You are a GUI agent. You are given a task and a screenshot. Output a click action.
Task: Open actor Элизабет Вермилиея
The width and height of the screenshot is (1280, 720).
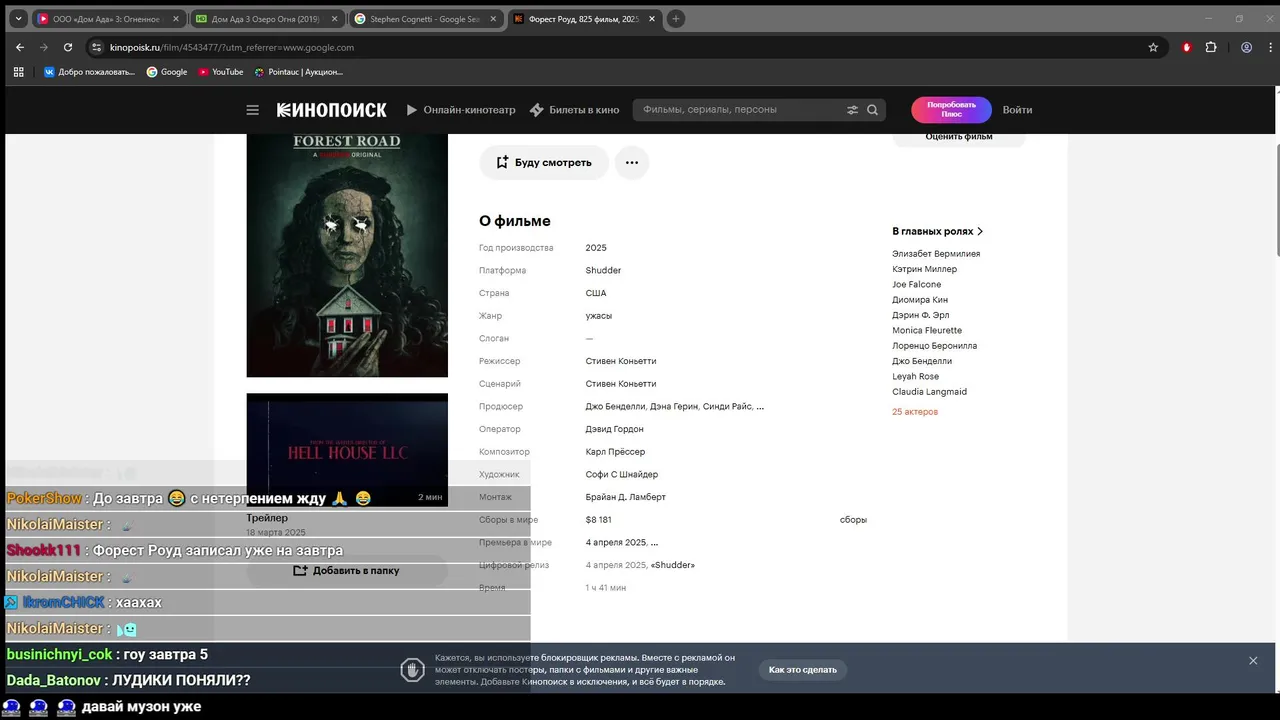pyautogui.click(x=936, y=254)
